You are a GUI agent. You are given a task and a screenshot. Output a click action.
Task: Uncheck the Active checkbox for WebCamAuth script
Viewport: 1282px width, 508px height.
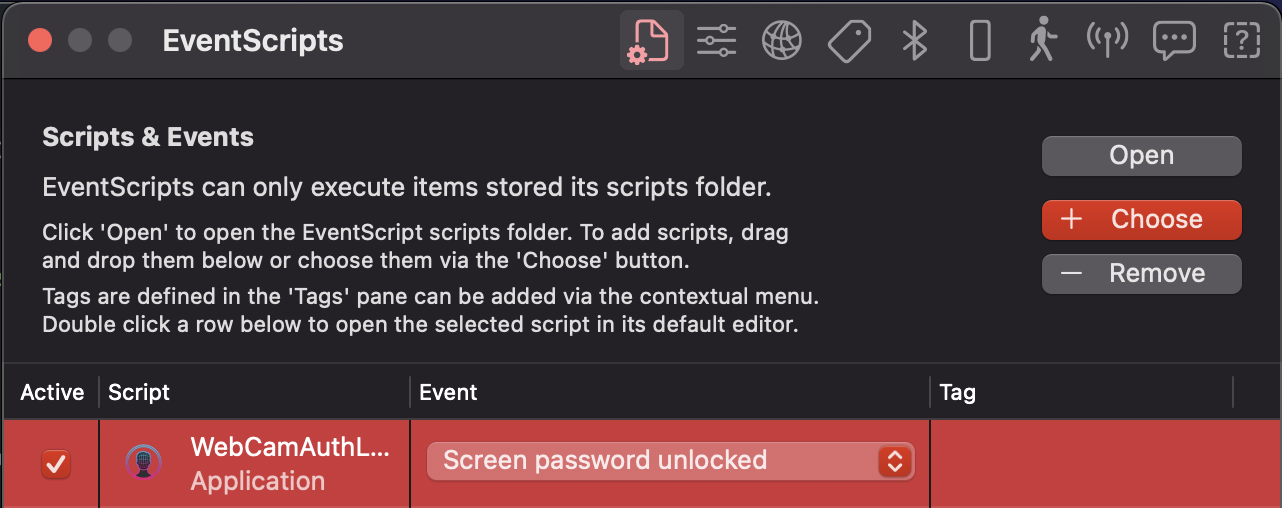pyautogui.click(x=56, y=464)
